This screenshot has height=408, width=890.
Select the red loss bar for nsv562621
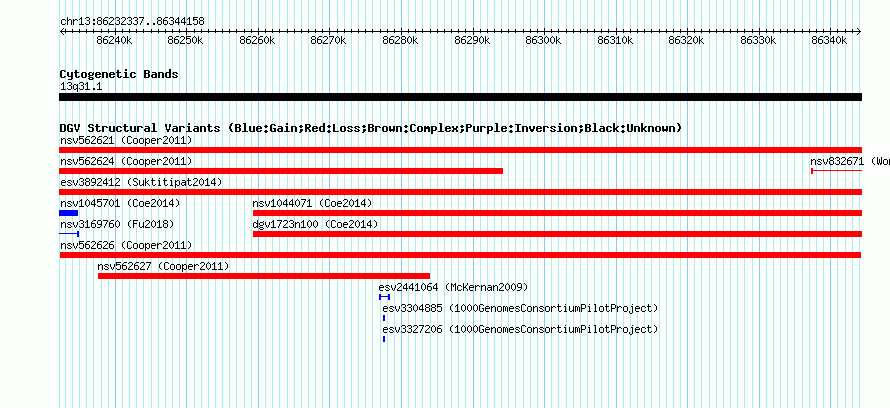tap(460, 150)
